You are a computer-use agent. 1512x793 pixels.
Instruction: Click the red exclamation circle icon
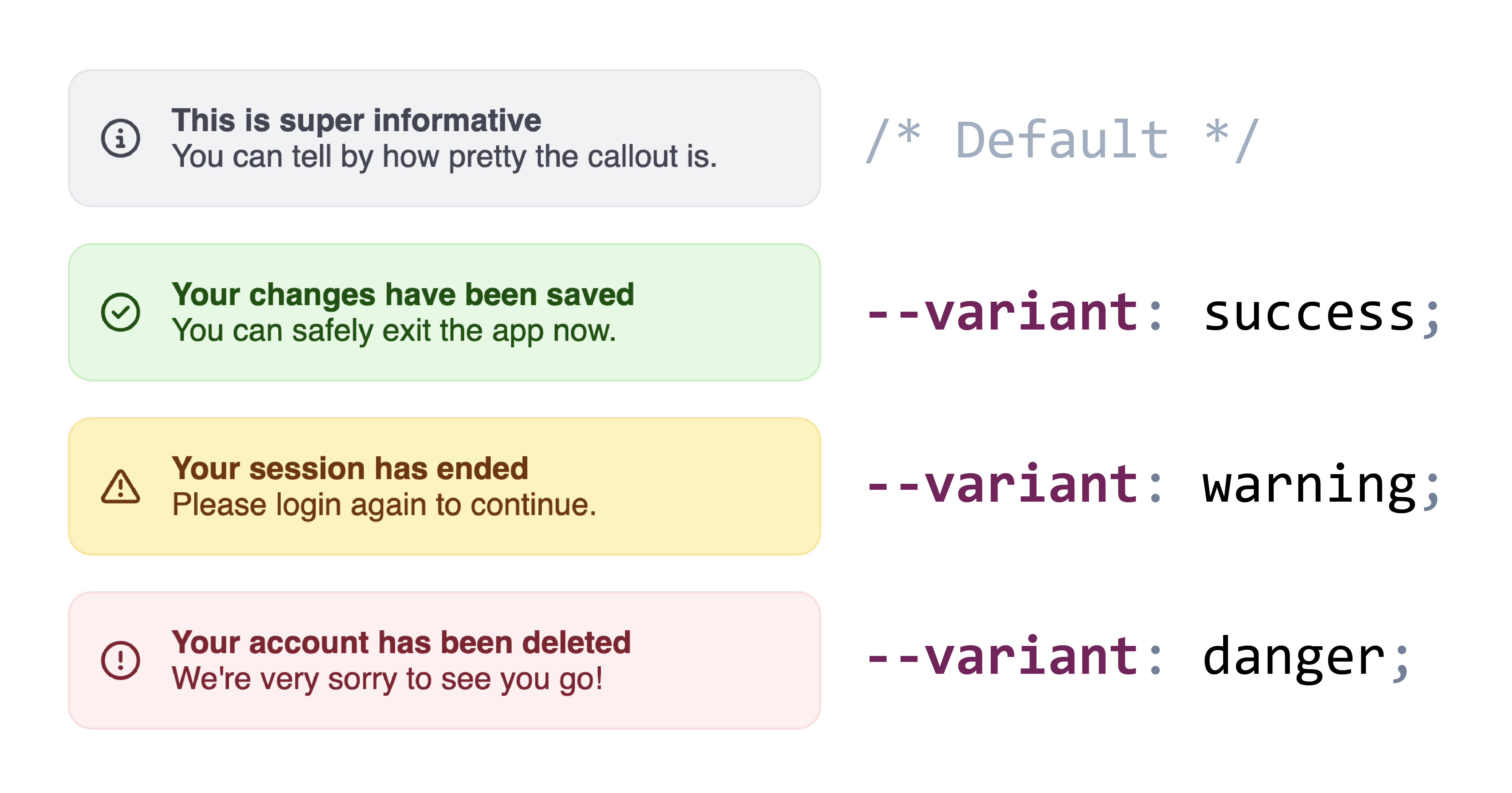120,660
